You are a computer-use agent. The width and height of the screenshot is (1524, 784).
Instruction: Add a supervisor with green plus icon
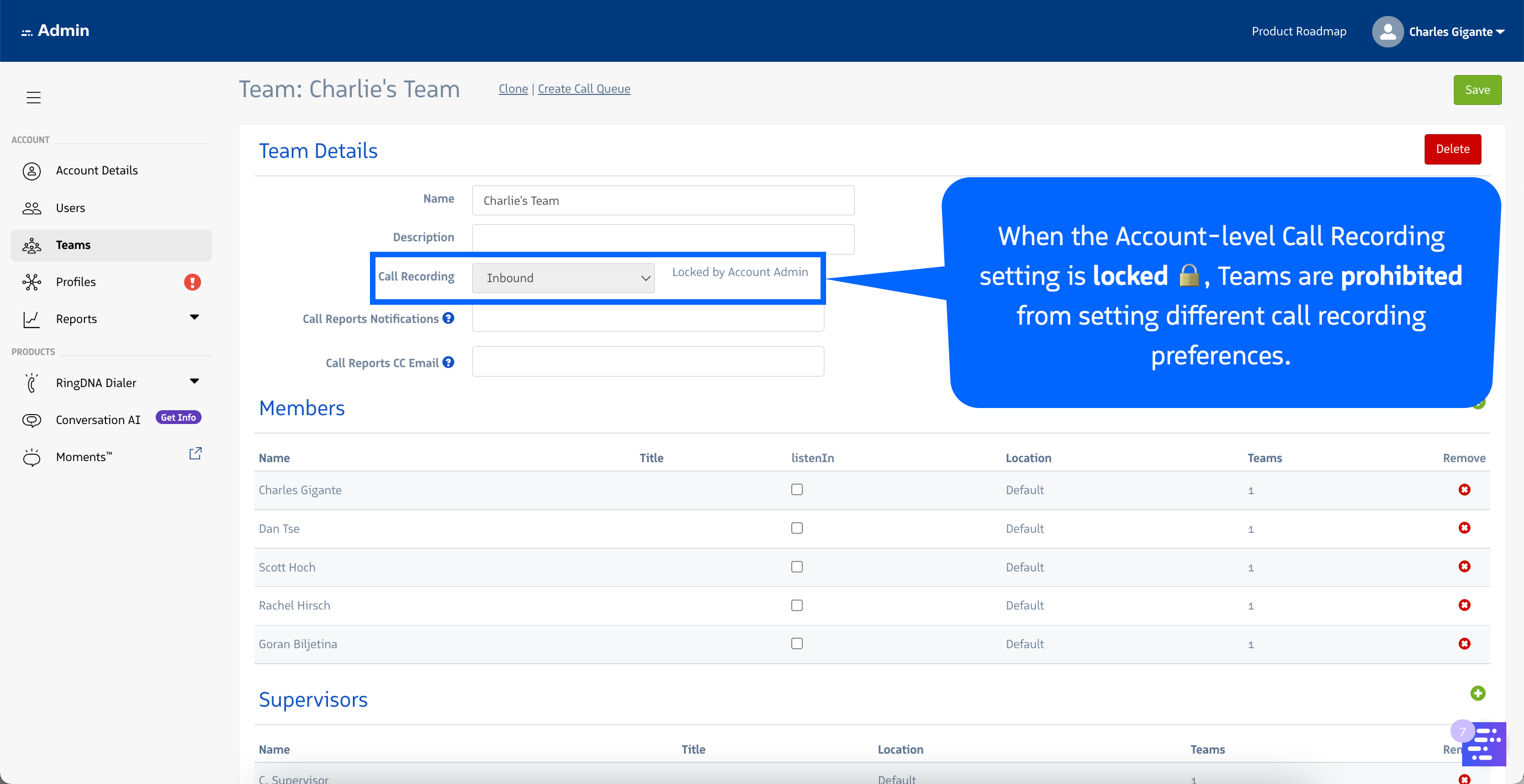tap(1477, 693)
